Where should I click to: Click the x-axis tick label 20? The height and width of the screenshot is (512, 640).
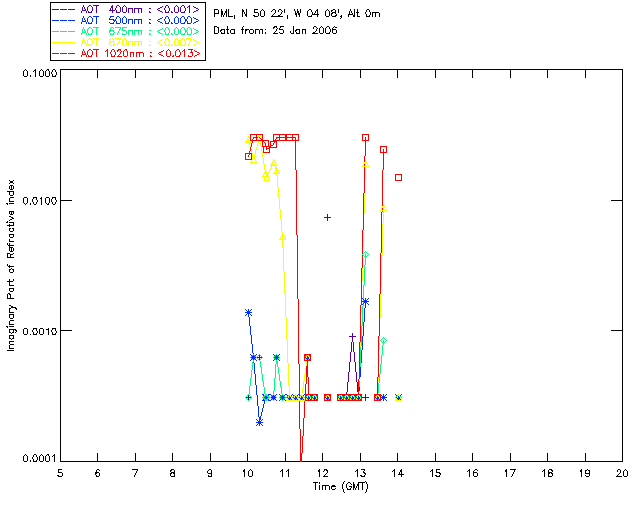tap(622, 473)
